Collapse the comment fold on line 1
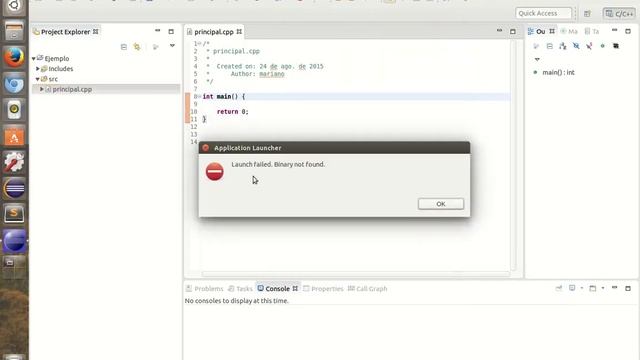 click(x=199, y=43)
